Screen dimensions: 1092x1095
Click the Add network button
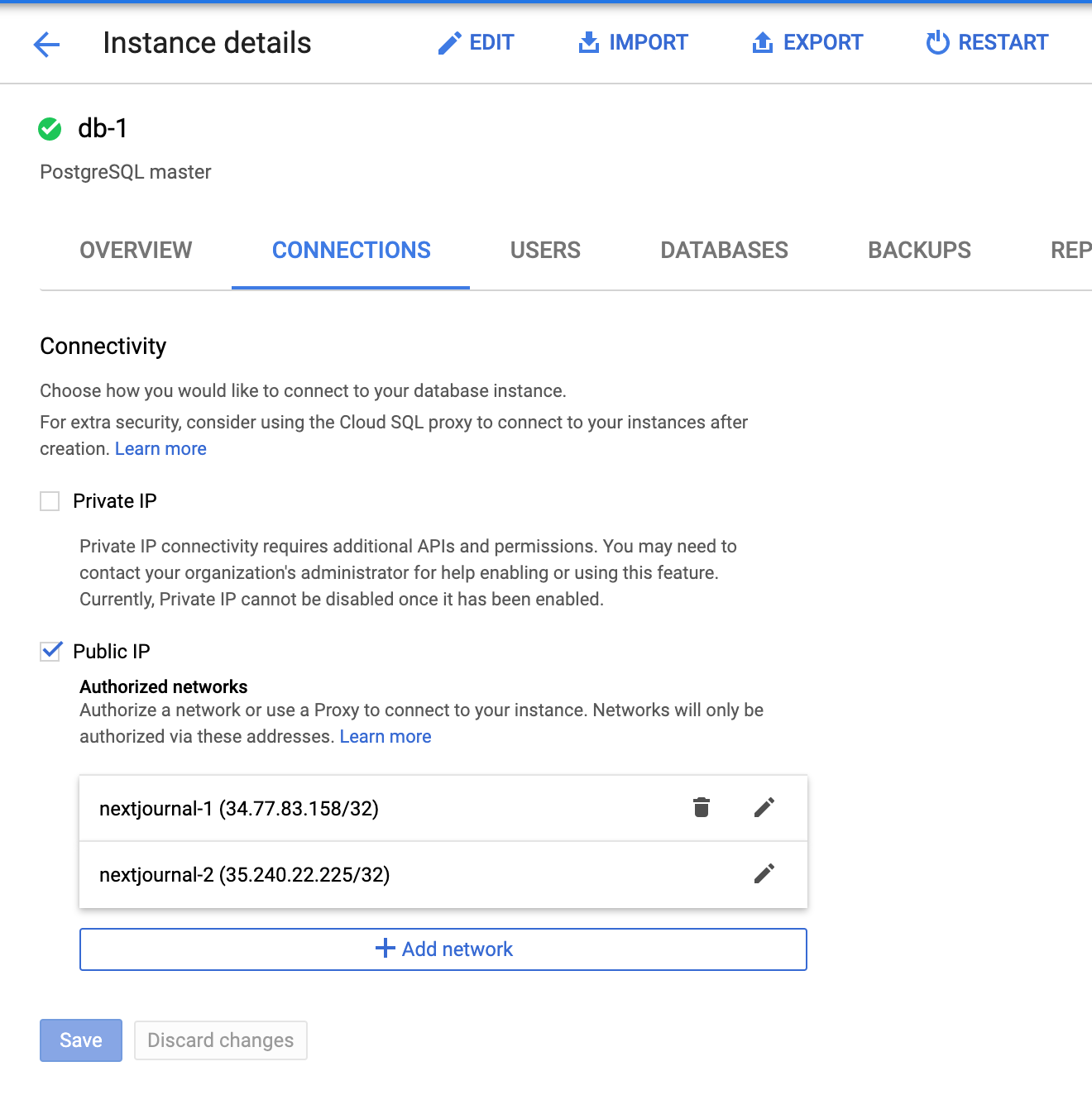[x=443, y=949]
